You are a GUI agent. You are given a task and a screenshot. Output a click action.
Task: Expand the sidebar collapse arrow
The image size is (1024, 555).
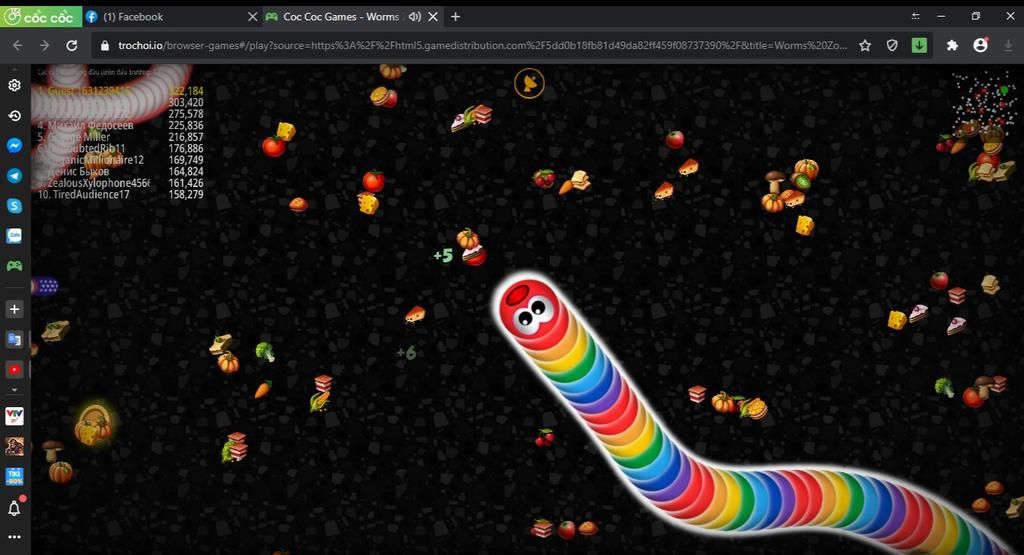coord(14,390)
